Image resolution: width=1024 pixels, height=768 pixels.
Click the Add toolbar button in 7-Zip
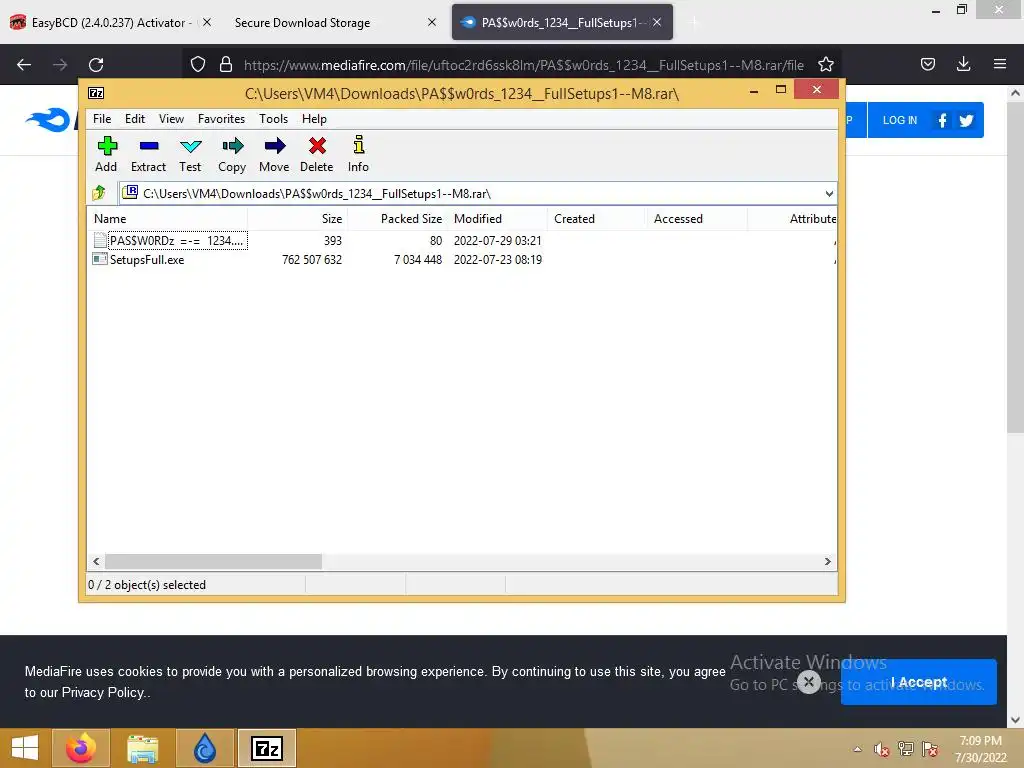[106, 155]
